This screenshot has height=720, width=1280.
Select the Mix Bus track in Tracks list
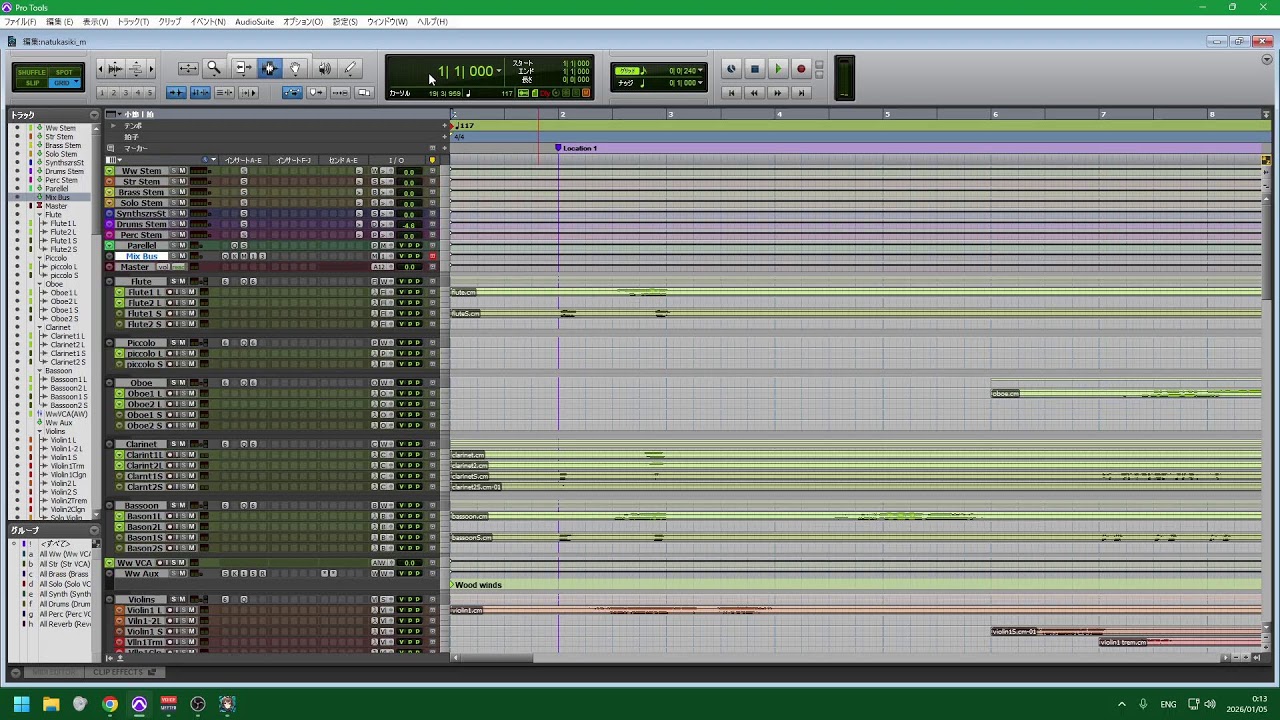(x=57, y=197)
